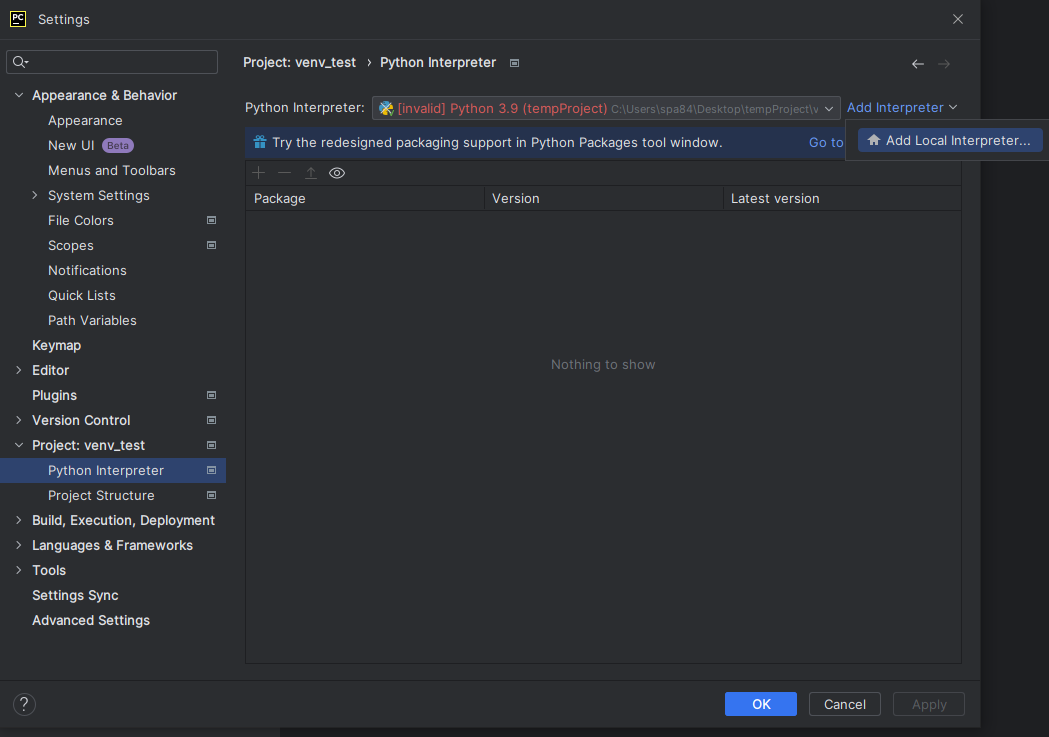Go back using the left arrow
Image resolution: width=1049 pixels, height=737 pixels.
[918, 64]
